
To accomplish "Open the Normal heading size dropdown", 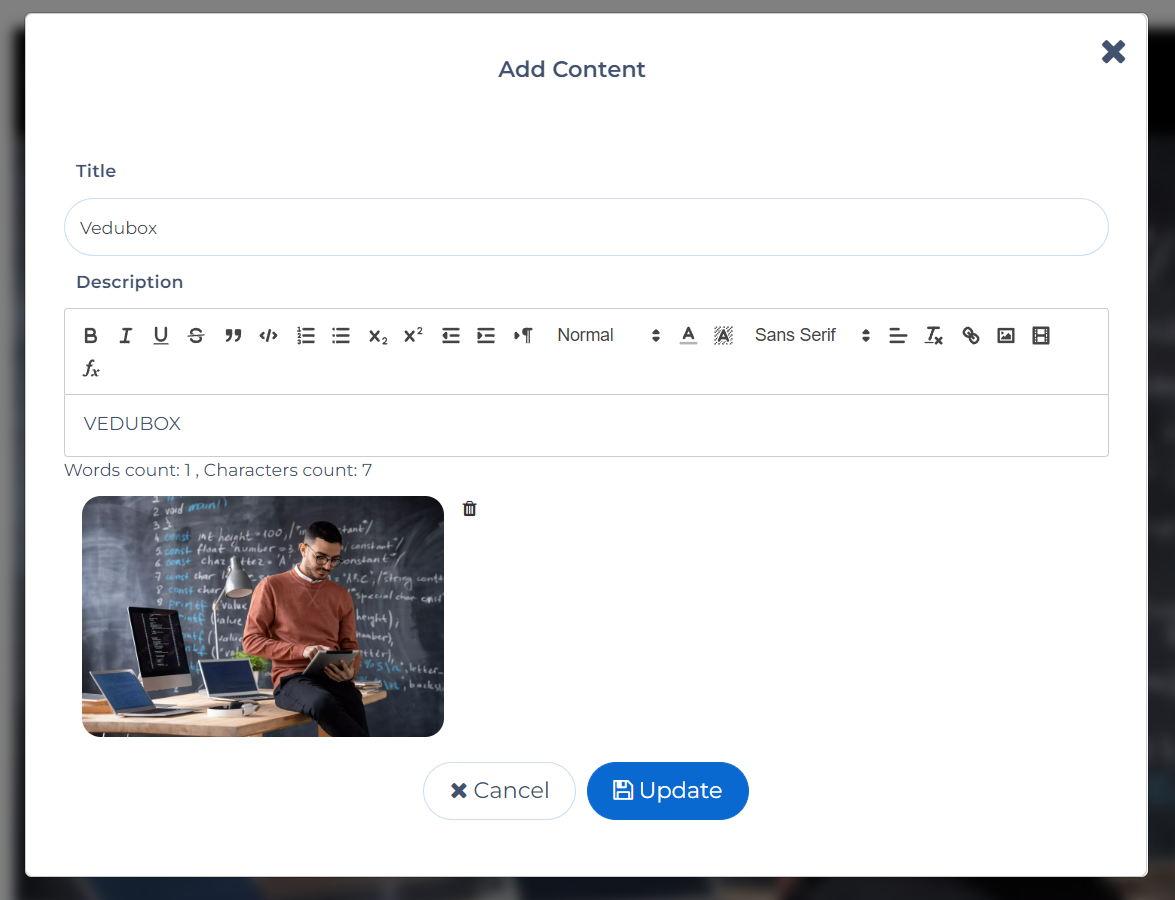I will 608,336.
